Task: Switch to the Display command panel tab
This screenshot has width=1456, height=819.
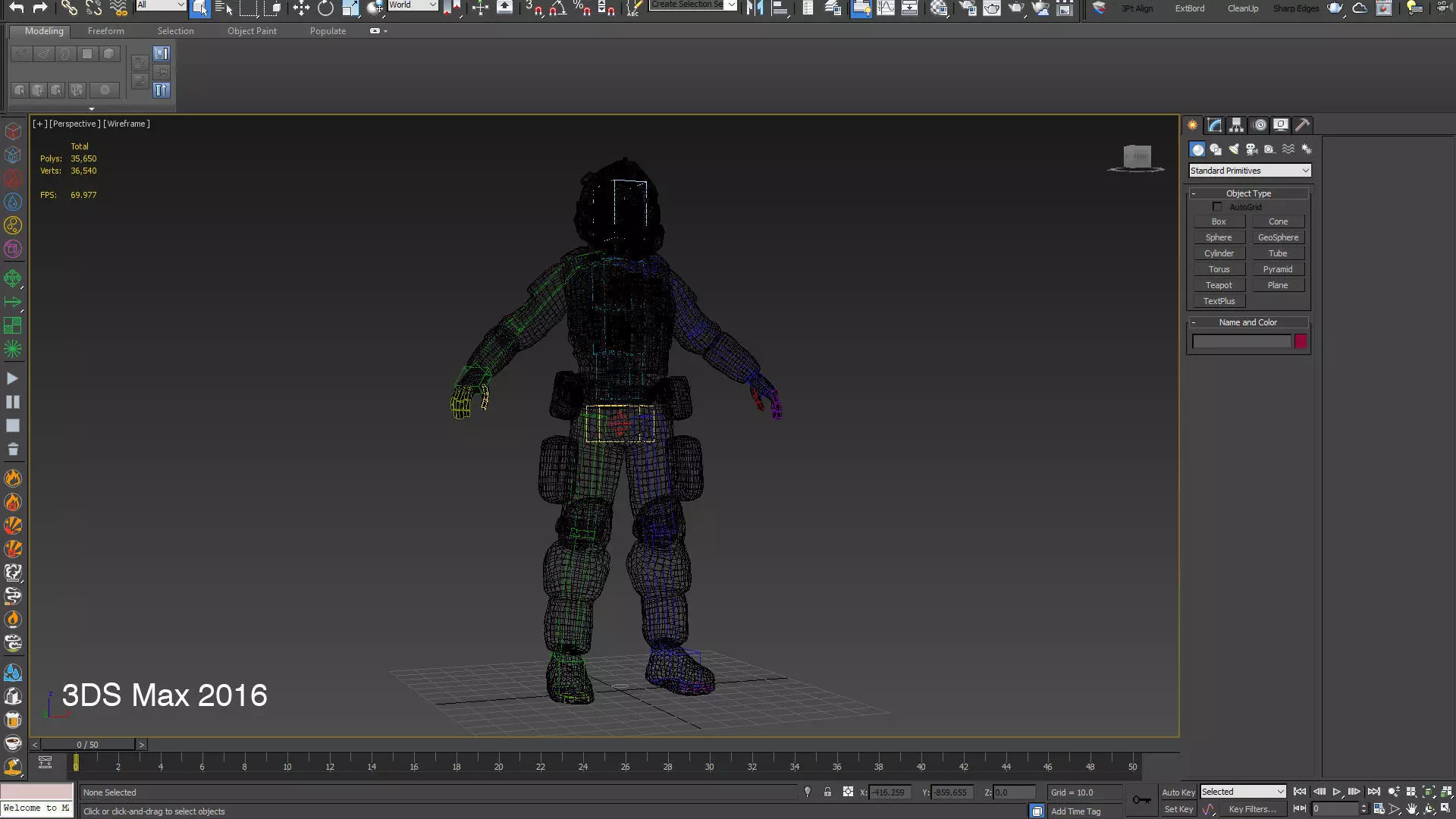Action: tap(1281, 125)
